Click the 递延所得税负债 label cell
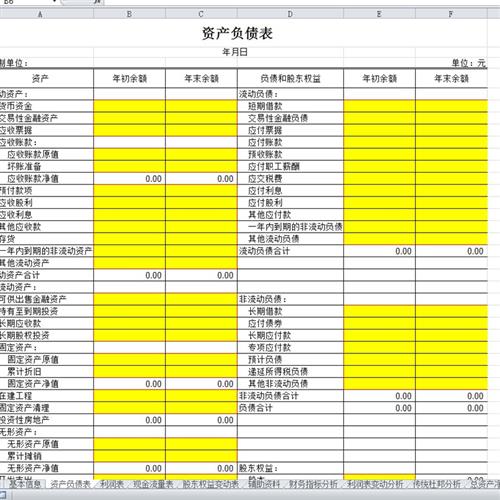 290,372
